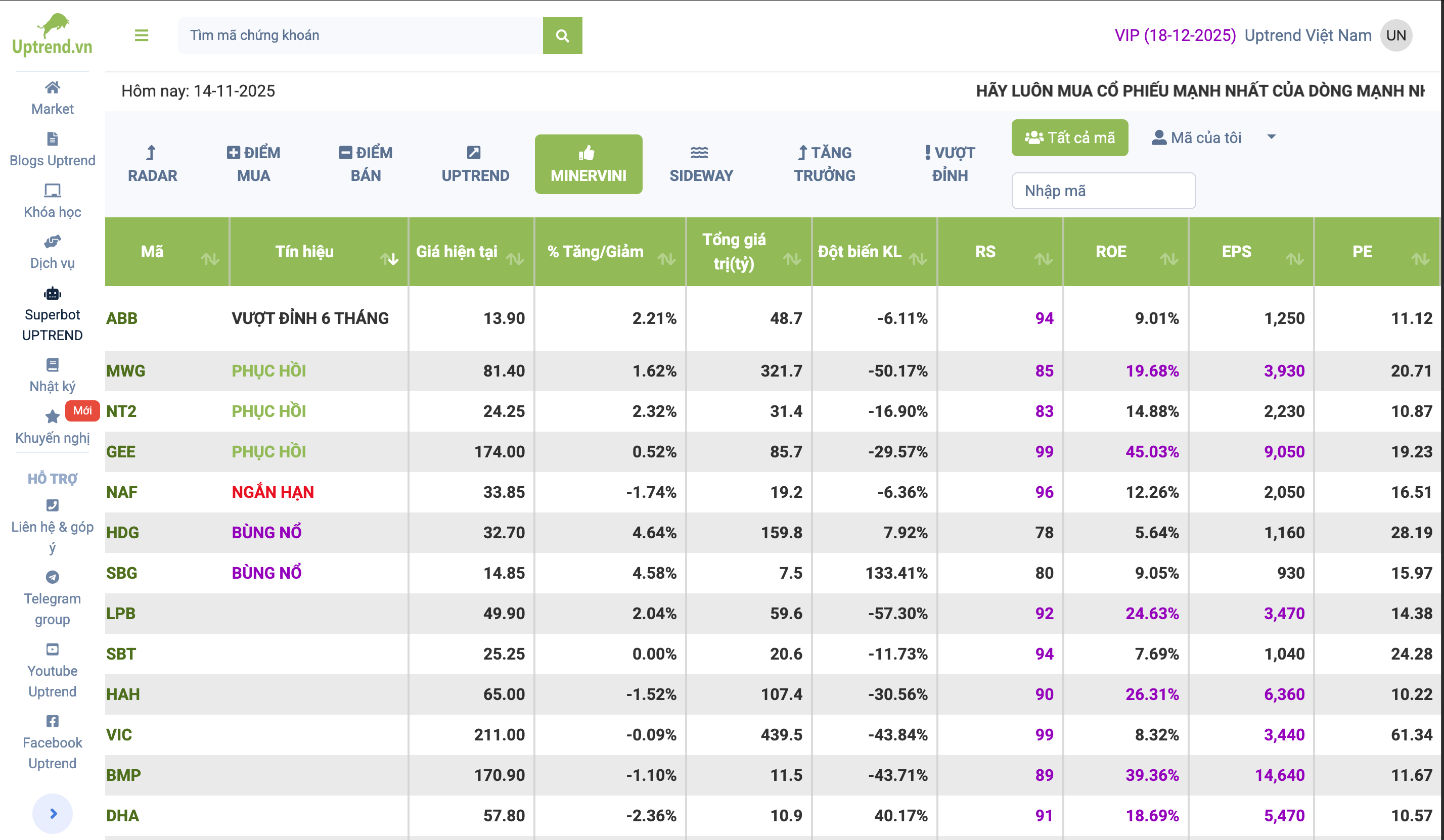The height and width of the screenshot is (840, 1444).
Task: Toggle the hamburger menu icon
Action: 142,35
